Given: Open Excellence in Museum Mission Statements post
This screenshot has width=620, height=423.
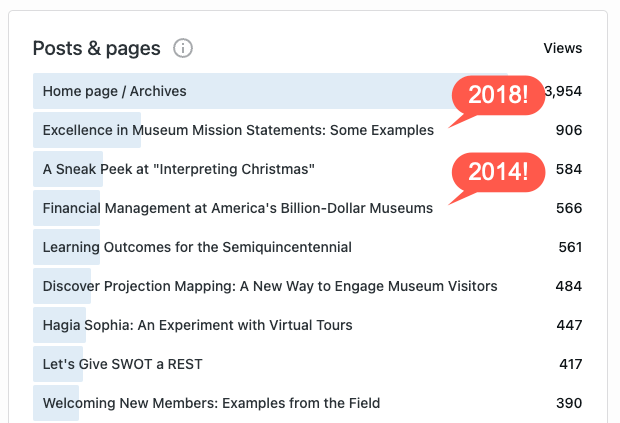Looking at the screenshot, I should pos(238,130).
